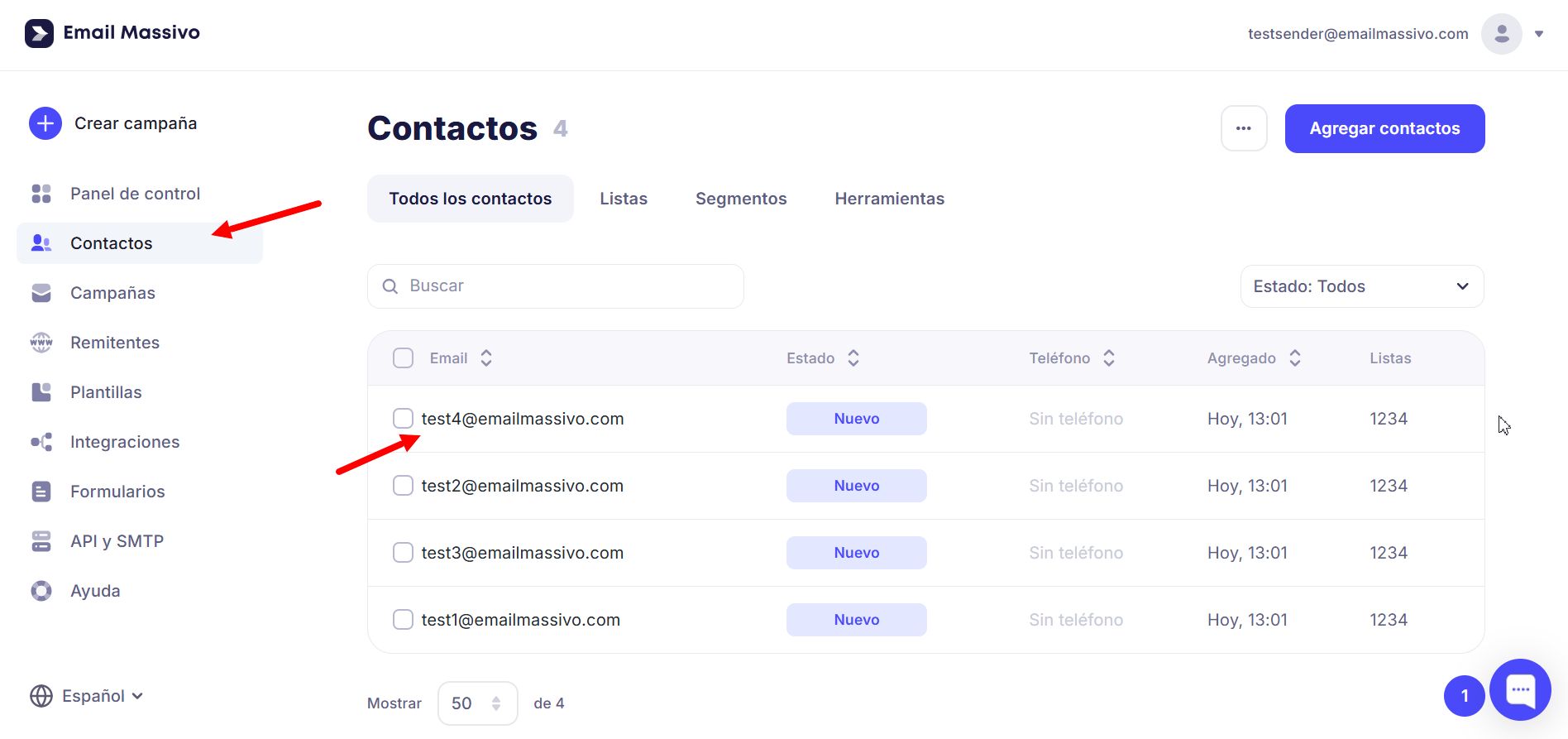Screen dimensions: 1568x739
Task: Switch to the Listas tab
Action: pyautogui.click(x=623, y=199)
